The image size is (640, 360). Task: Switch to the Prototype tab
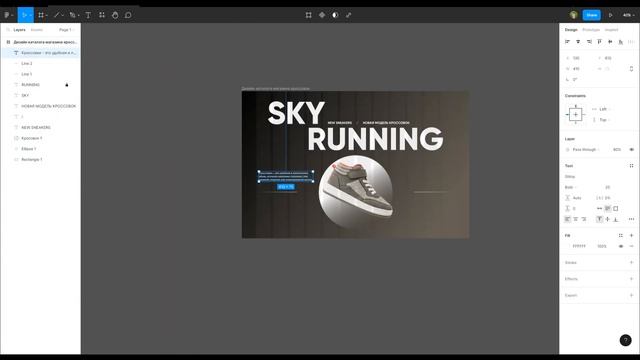pos(591,30)
